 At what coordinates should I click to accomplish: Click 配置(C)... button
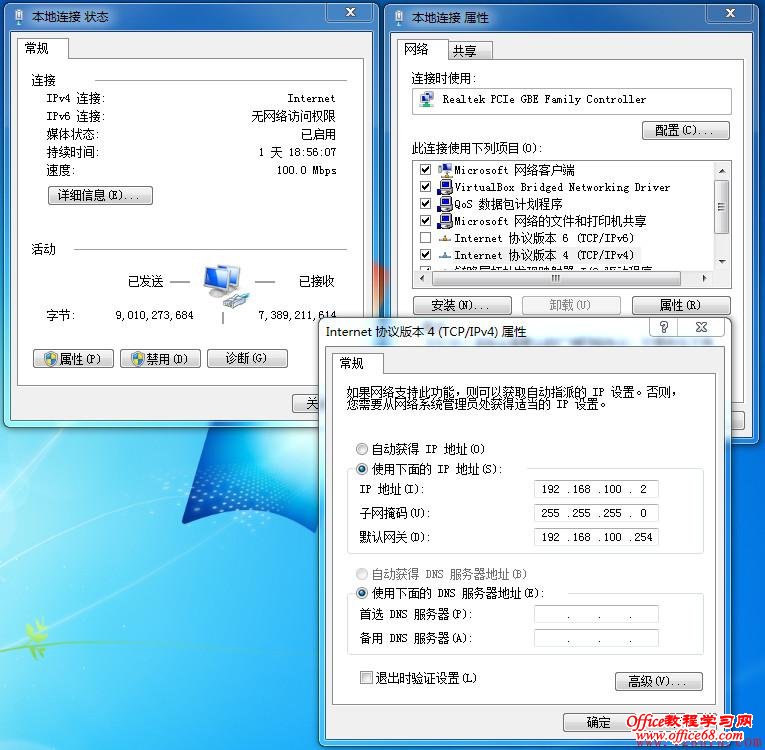click(x=685, y=130)
